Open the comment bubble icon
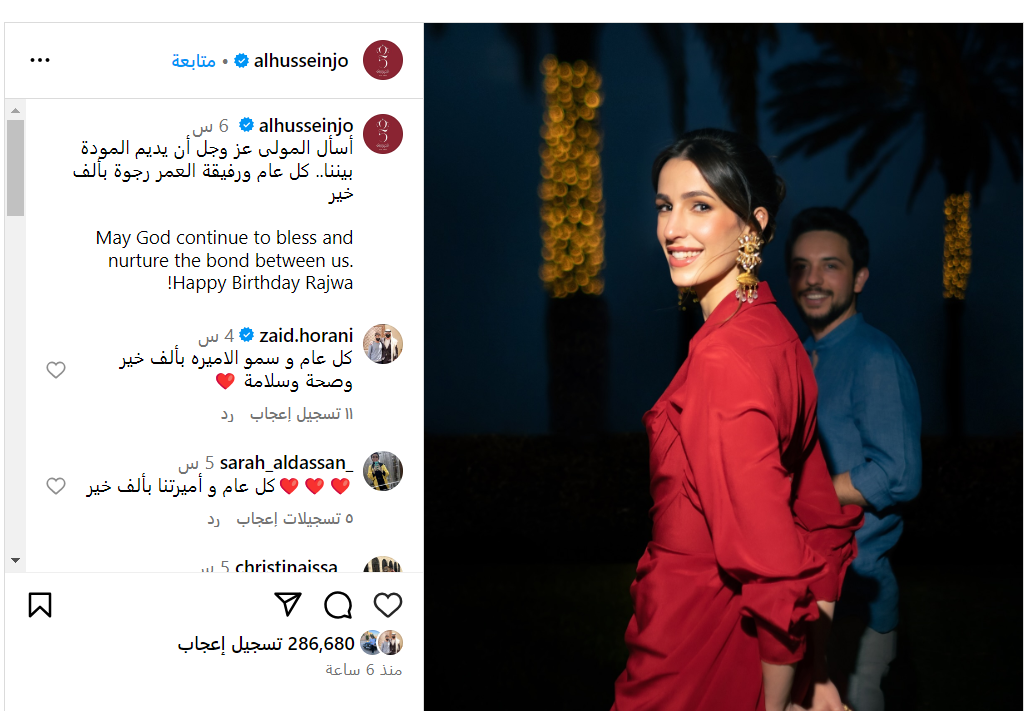 point(338,605)
